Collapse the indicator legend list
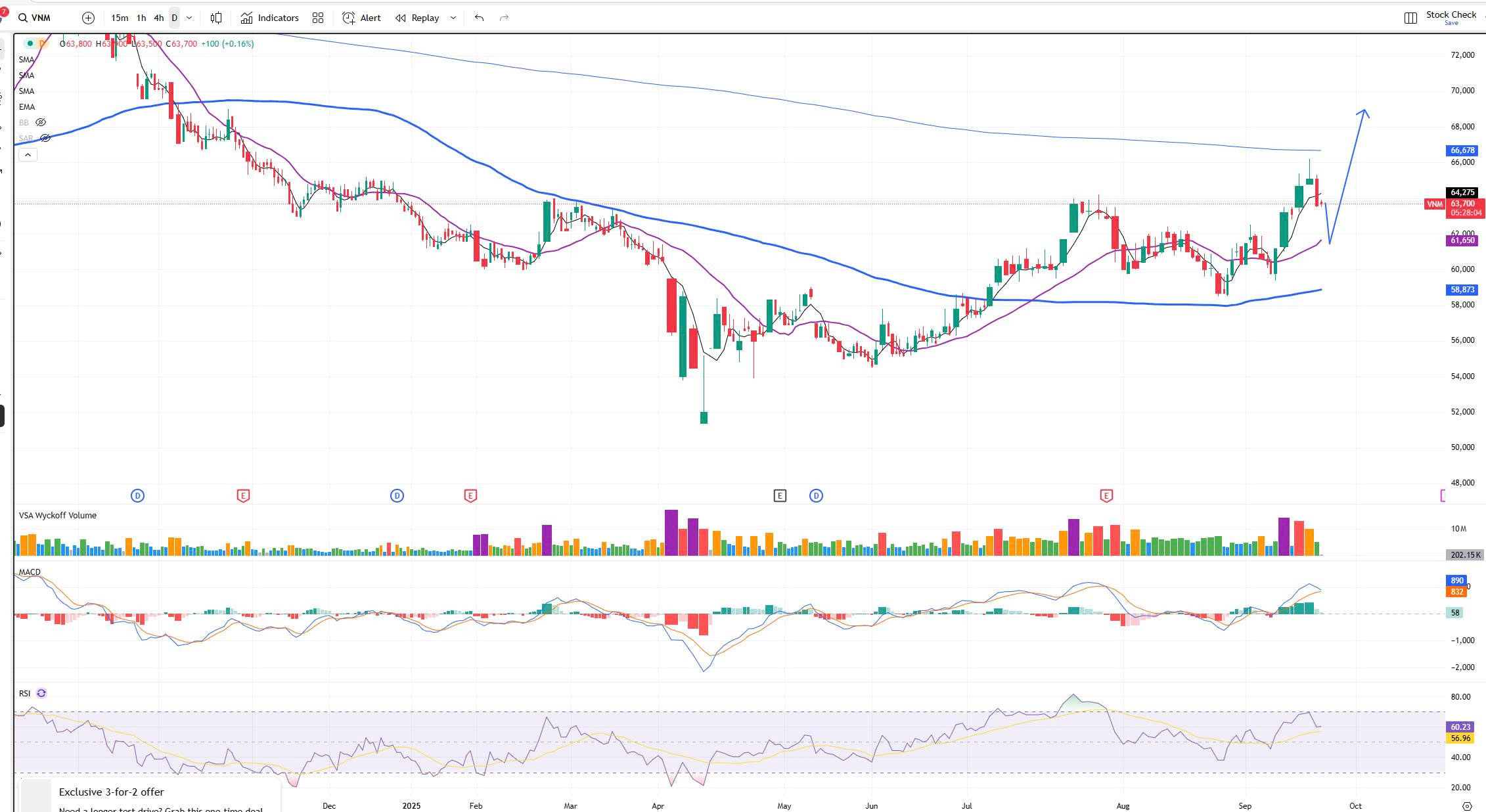The width and height of the screenshot is (1486, 812). point(28,154)
